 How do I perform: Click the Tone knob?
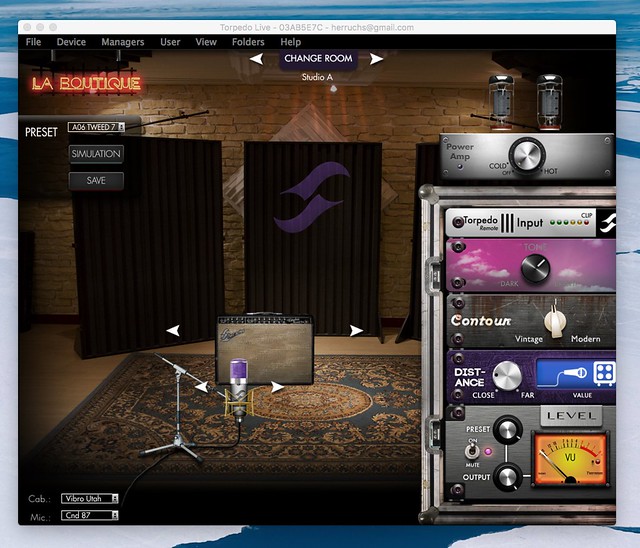[535, 268]
